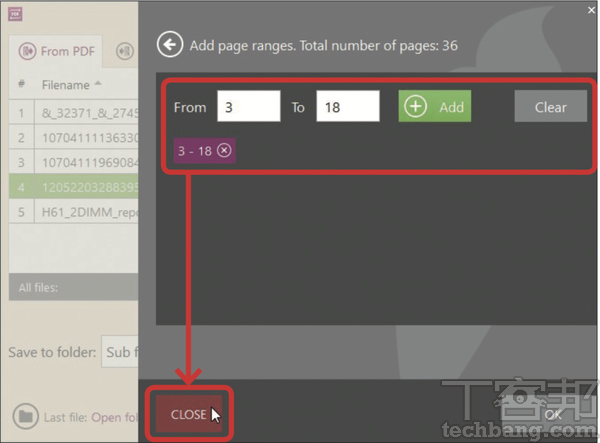Select file row 1 starting &_32371
The width and height of the screenshot is (600, 443).
tap(73, 113)
